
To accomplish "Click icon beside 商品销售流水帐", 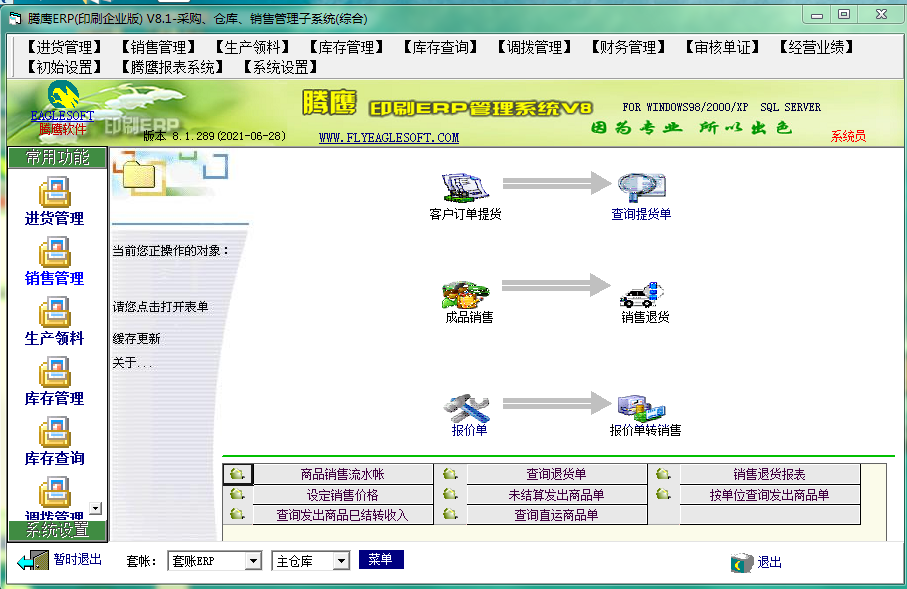I will point(238,474).
